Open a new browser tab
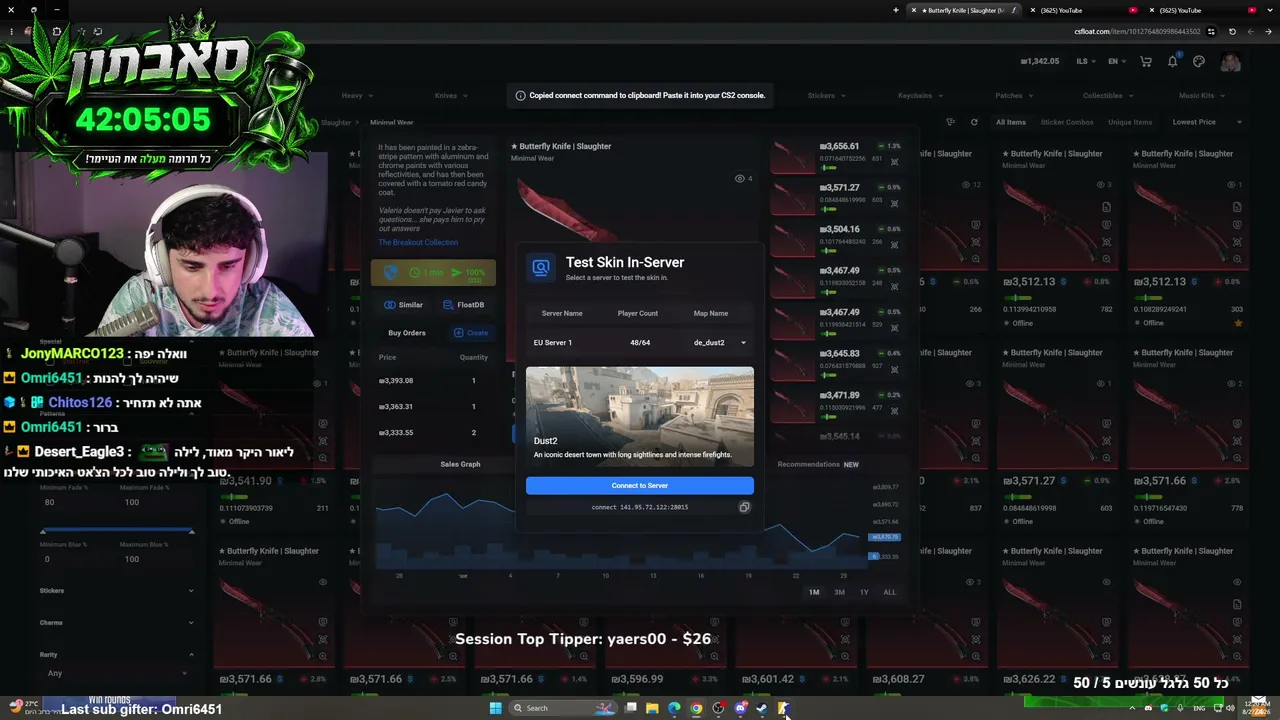The height and width of the screenshot is (720, 1280). tap(896, 10)
